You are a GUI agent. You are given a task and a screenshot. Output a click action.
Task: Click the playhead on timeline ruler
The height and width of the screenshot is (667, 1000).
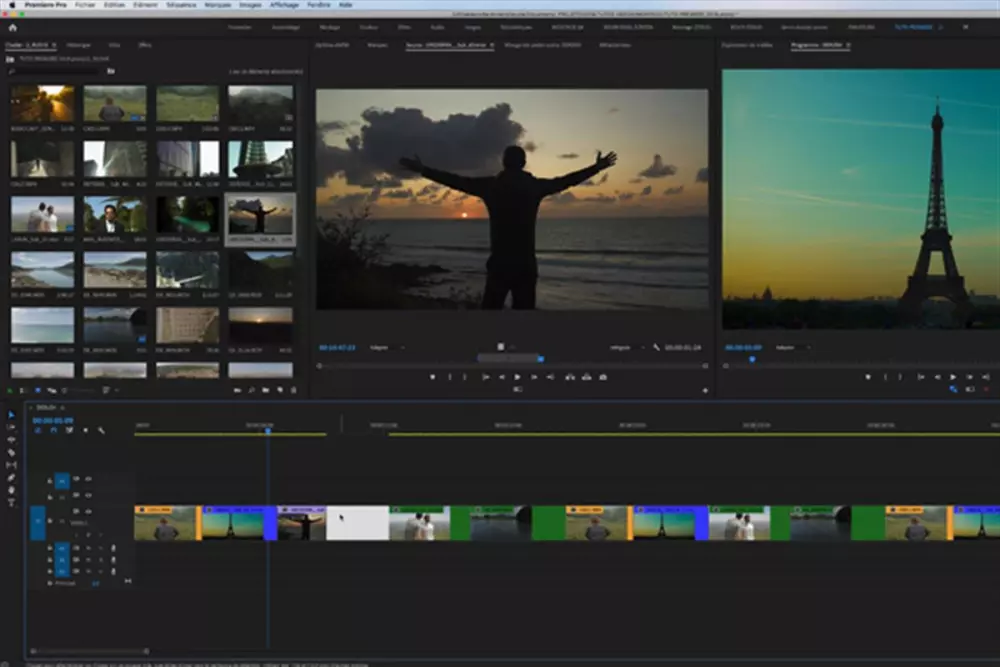tap(267, 430)
